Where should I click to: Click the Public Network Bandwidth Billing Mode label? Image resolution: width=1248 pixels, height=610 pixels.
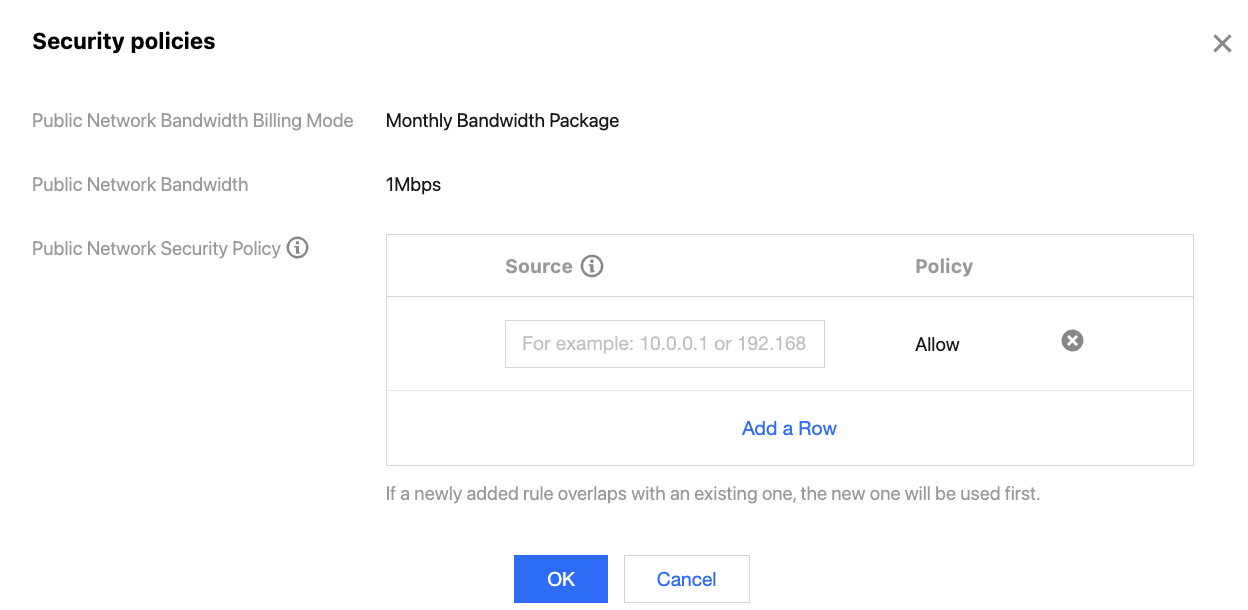[193, 121]
